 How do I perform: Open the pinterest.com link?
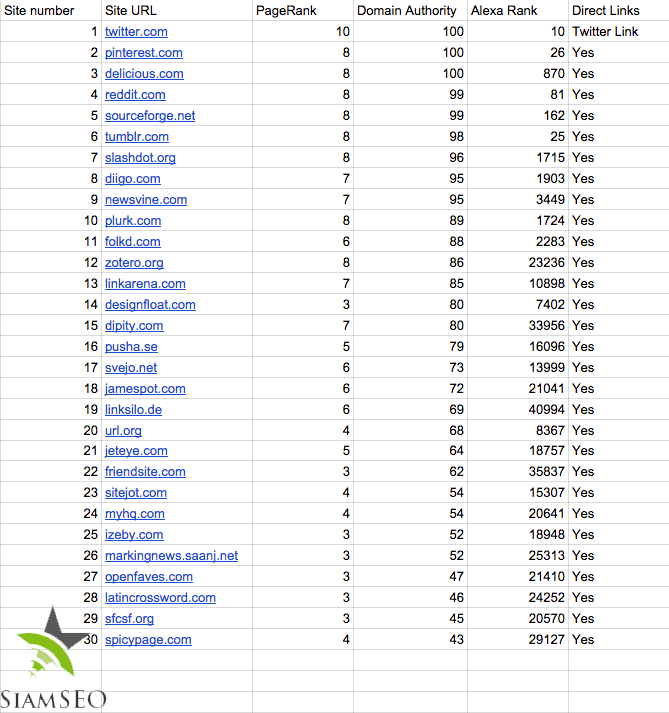[x=143, y=53]
